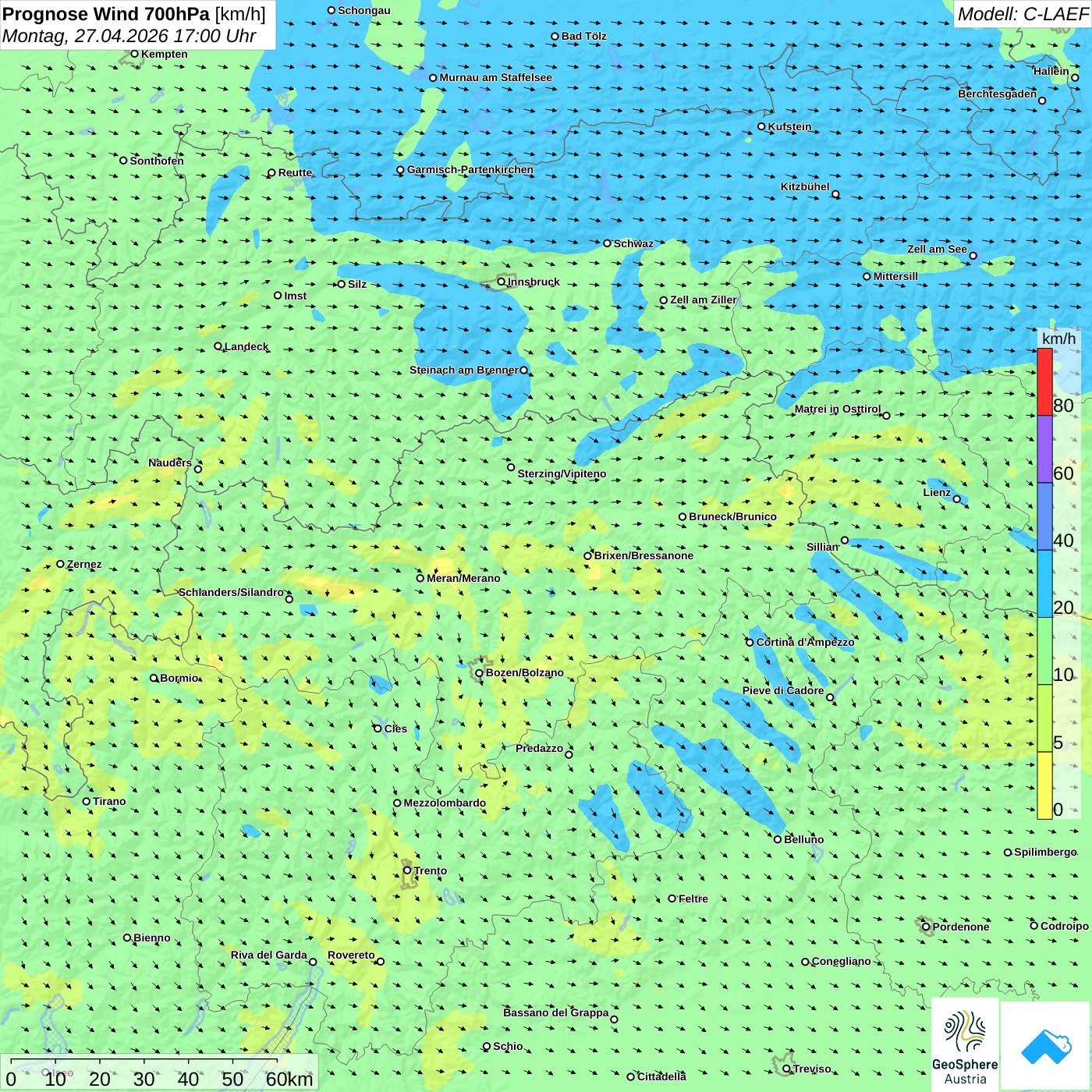Viewport: 1092px width, 1092px height.
Task: Click the Sillian label
Action: click(x=822, y=547)
